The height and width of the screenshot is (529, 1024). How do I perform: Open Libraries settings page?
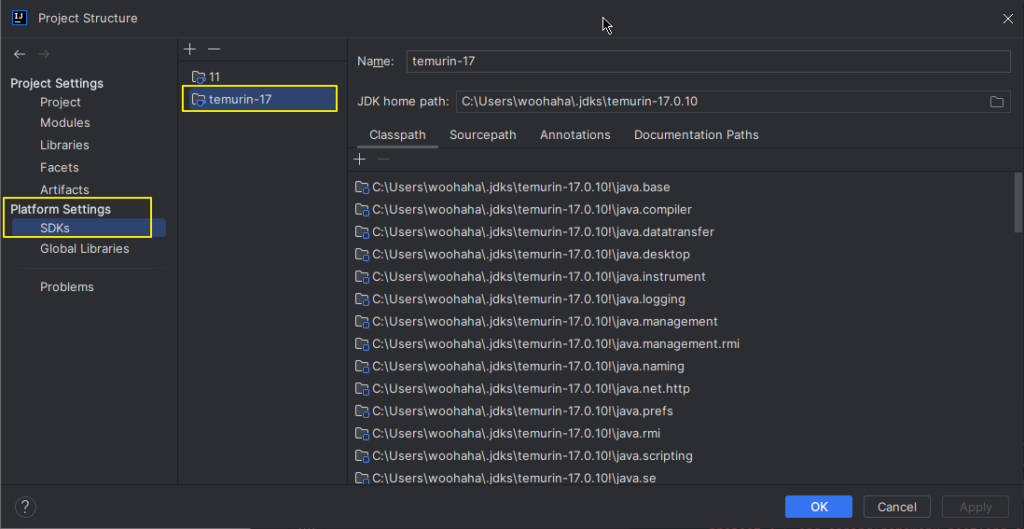(x=64, y=145)
